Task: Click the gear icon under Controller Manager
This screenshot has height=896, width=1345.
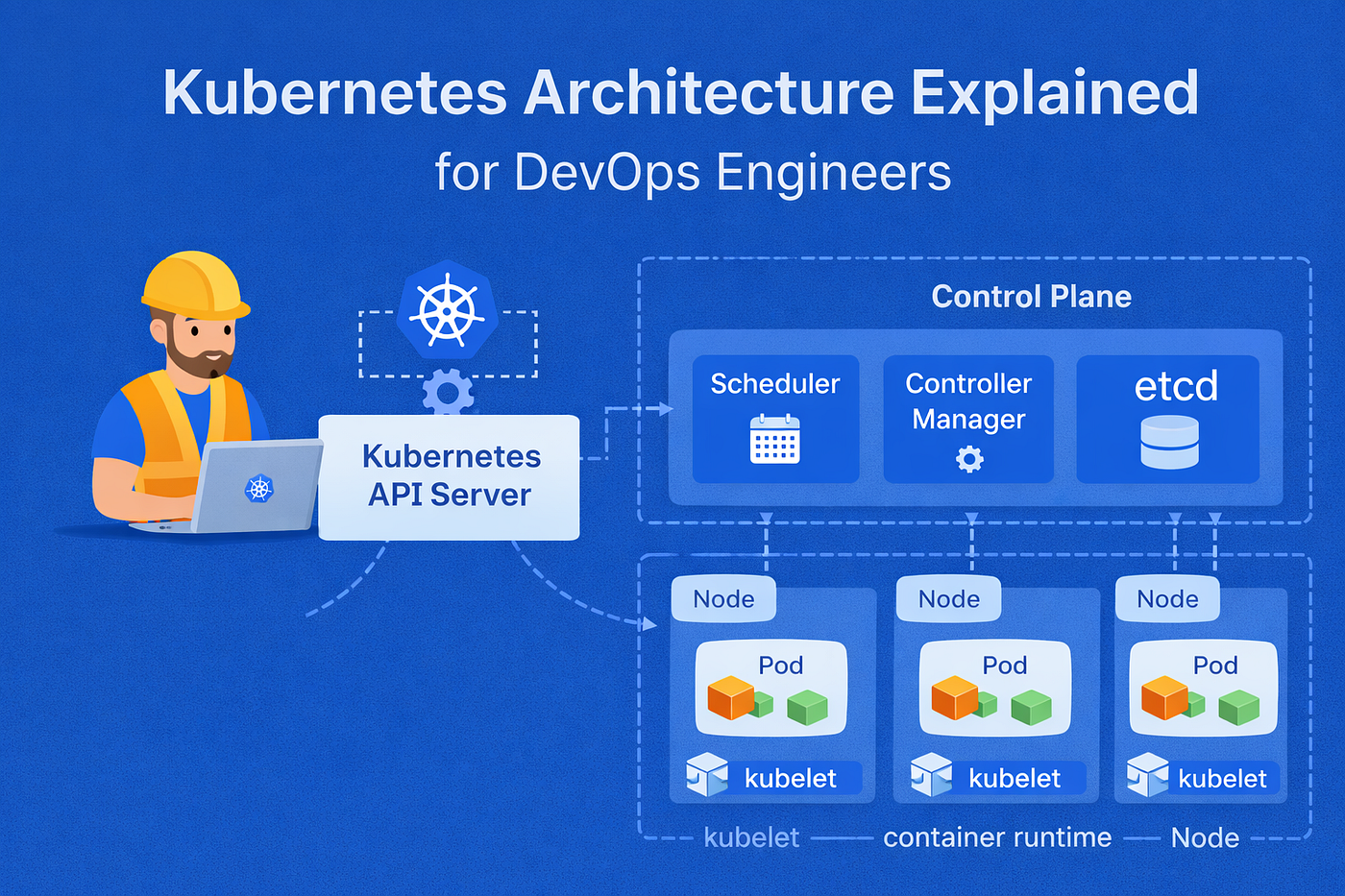Action: 968,458
